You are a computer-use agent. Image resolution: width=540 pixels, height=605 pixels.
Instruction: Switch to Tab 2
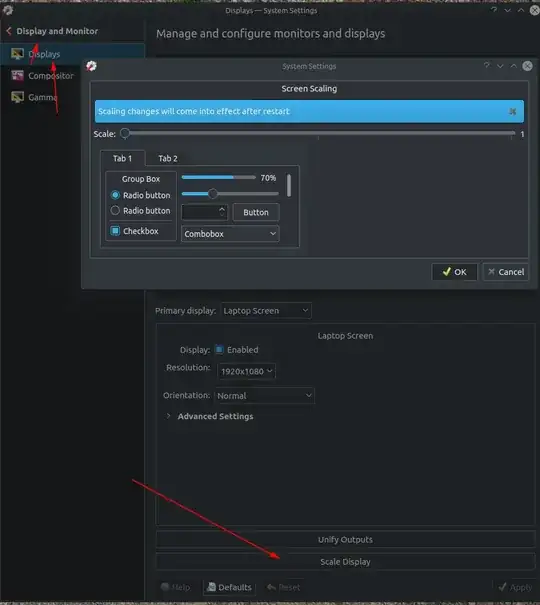[x=168, y=158]
